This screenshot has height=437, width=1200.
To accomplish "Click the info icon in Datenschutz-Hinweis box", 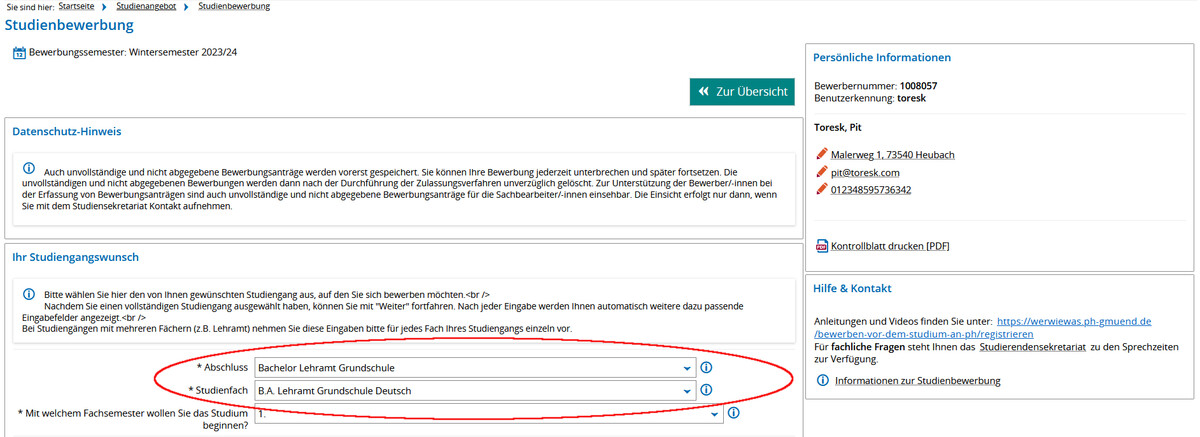I will pyautogui.click(x=29, y=168).
